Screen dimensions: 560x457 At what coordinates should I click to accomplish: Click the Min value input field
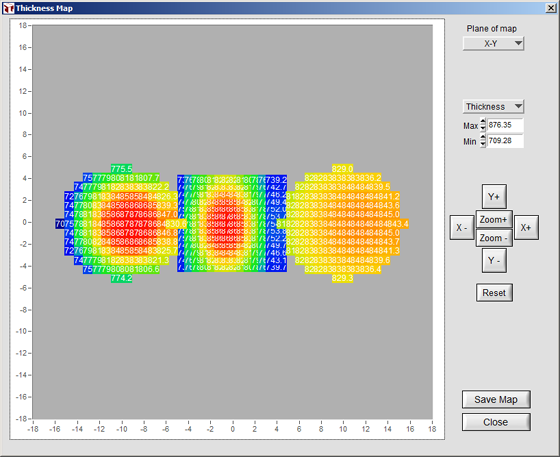(505, 141)
